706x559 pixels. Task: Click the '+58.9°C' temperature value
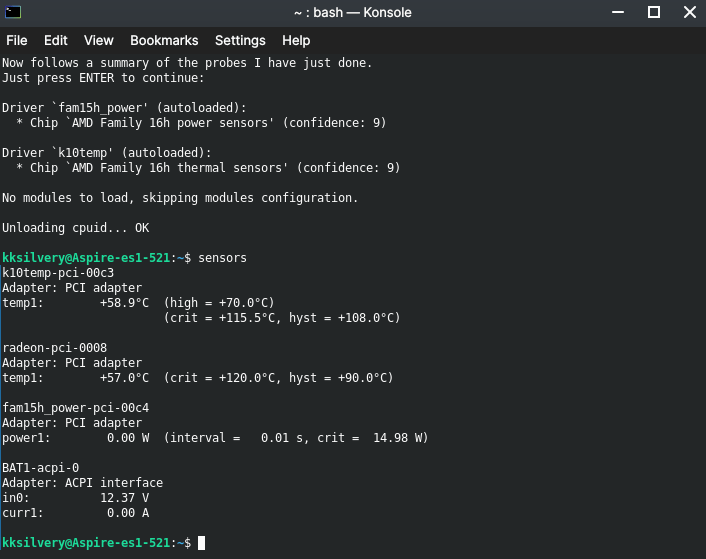point(124,303)
